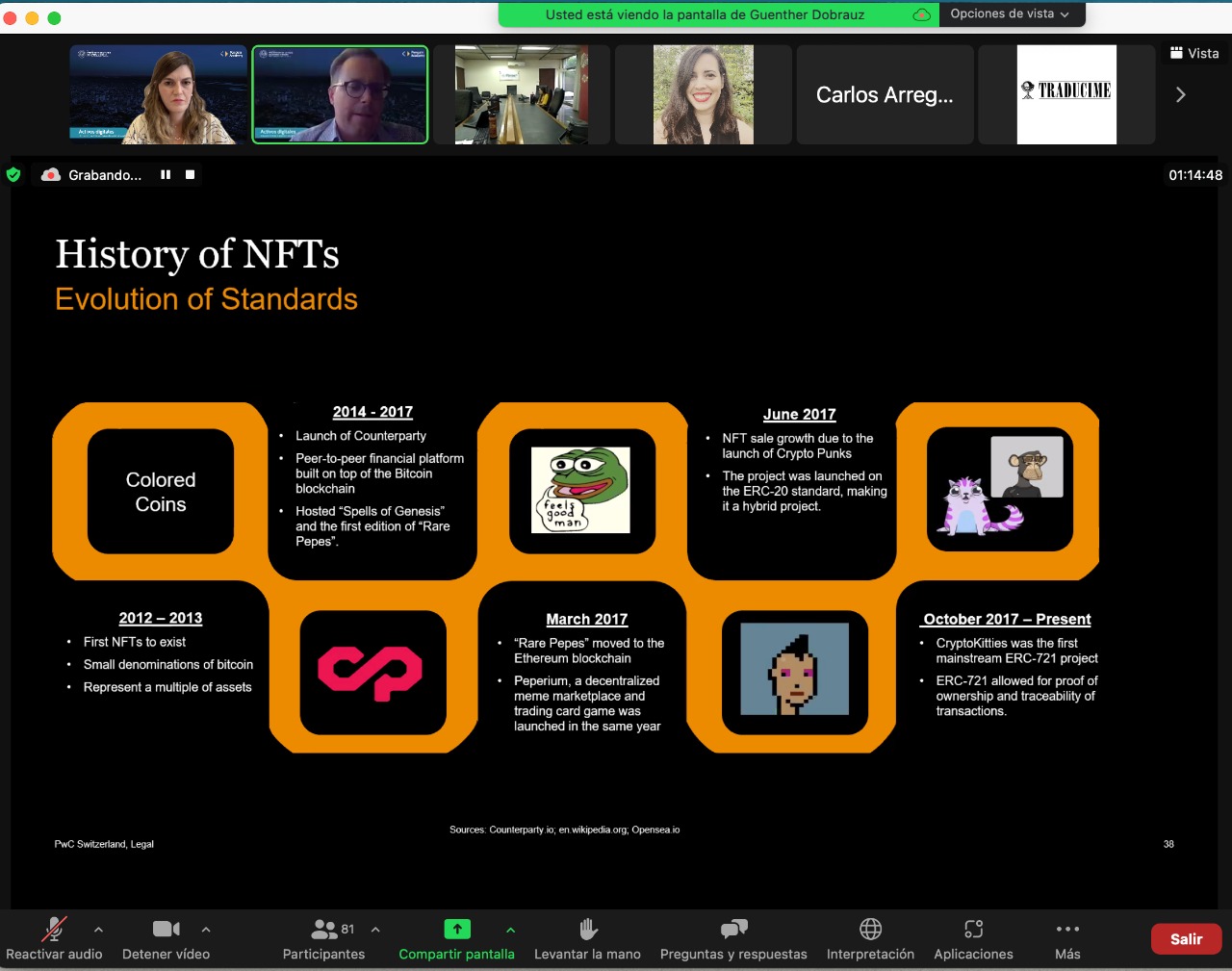Click the Counterparty pink logo on the slide
Image resolution: width=1232 pixels, height=971 pixels.
(x=371, y=672)
